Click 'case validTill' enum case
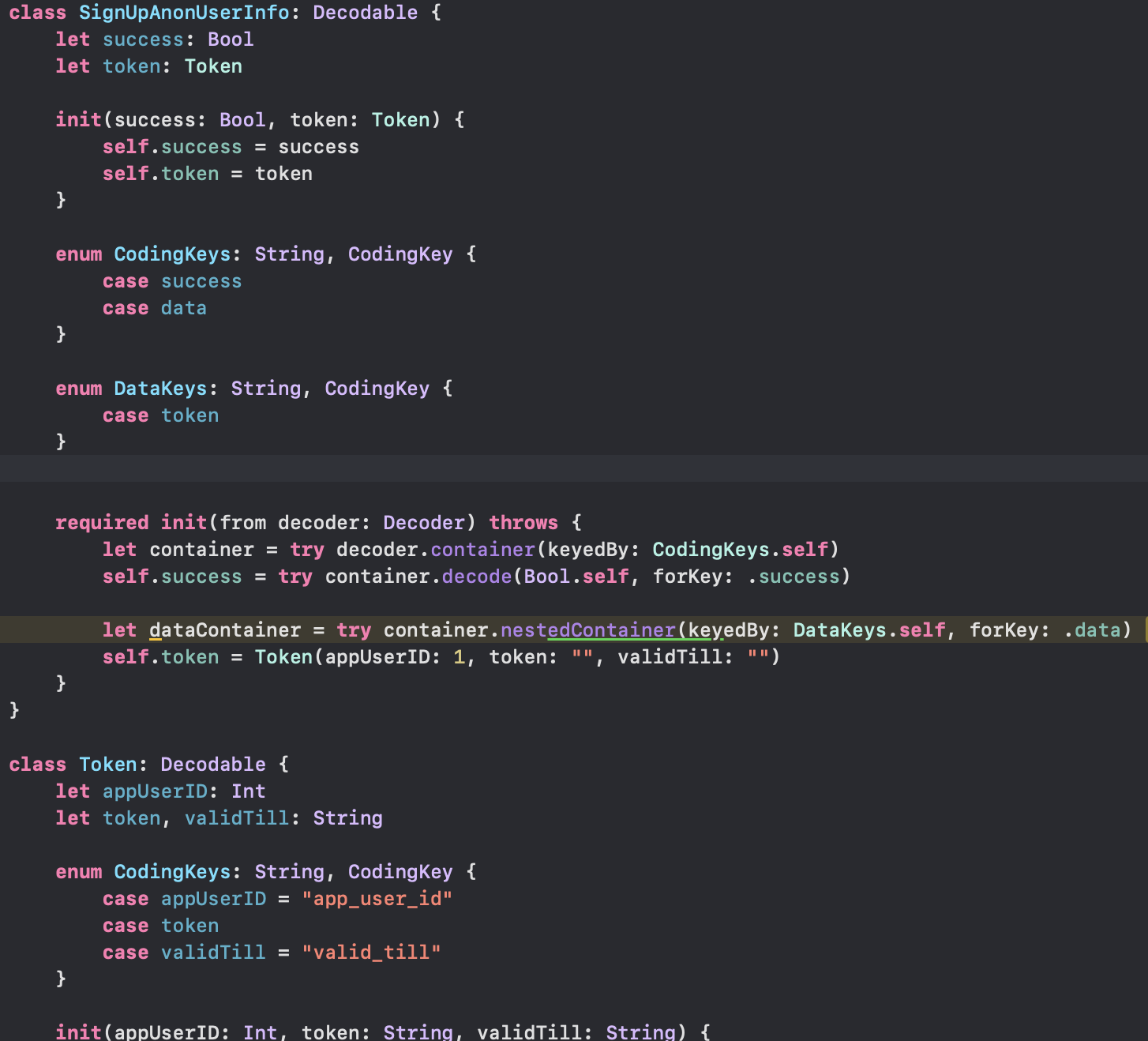 [184, 953]
